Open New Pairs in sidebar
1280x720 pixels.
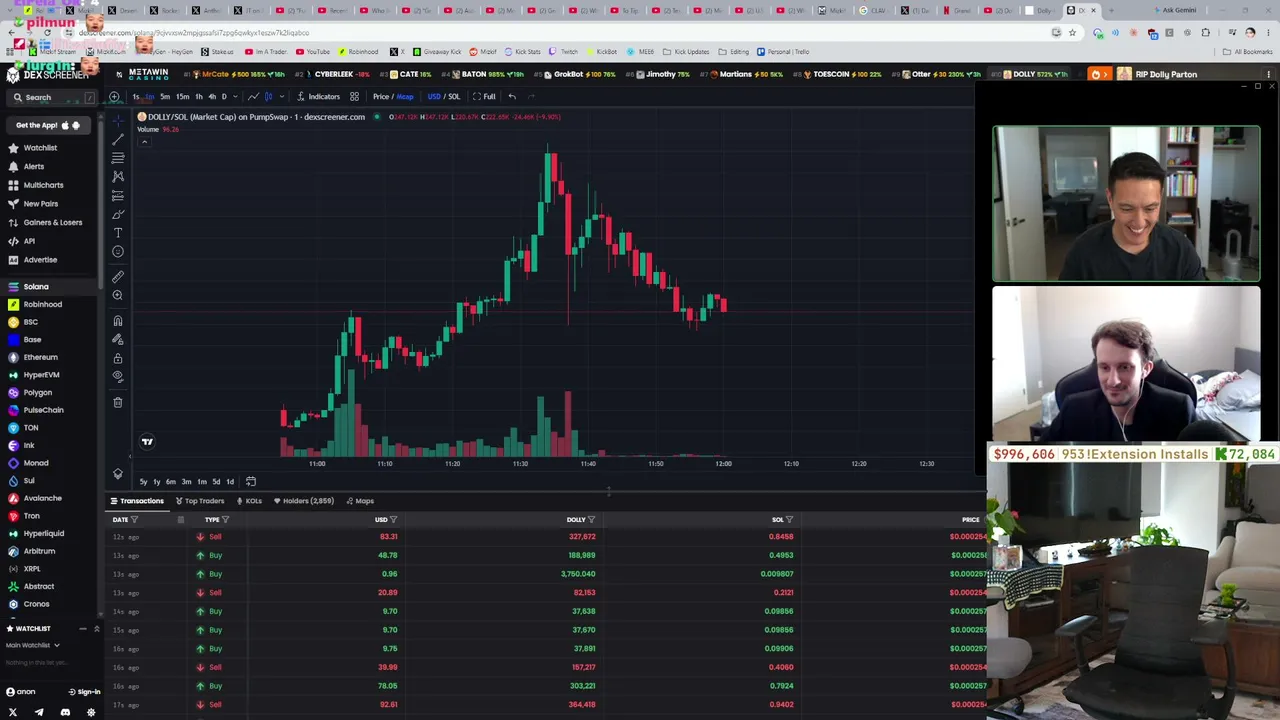pos(40,204)
